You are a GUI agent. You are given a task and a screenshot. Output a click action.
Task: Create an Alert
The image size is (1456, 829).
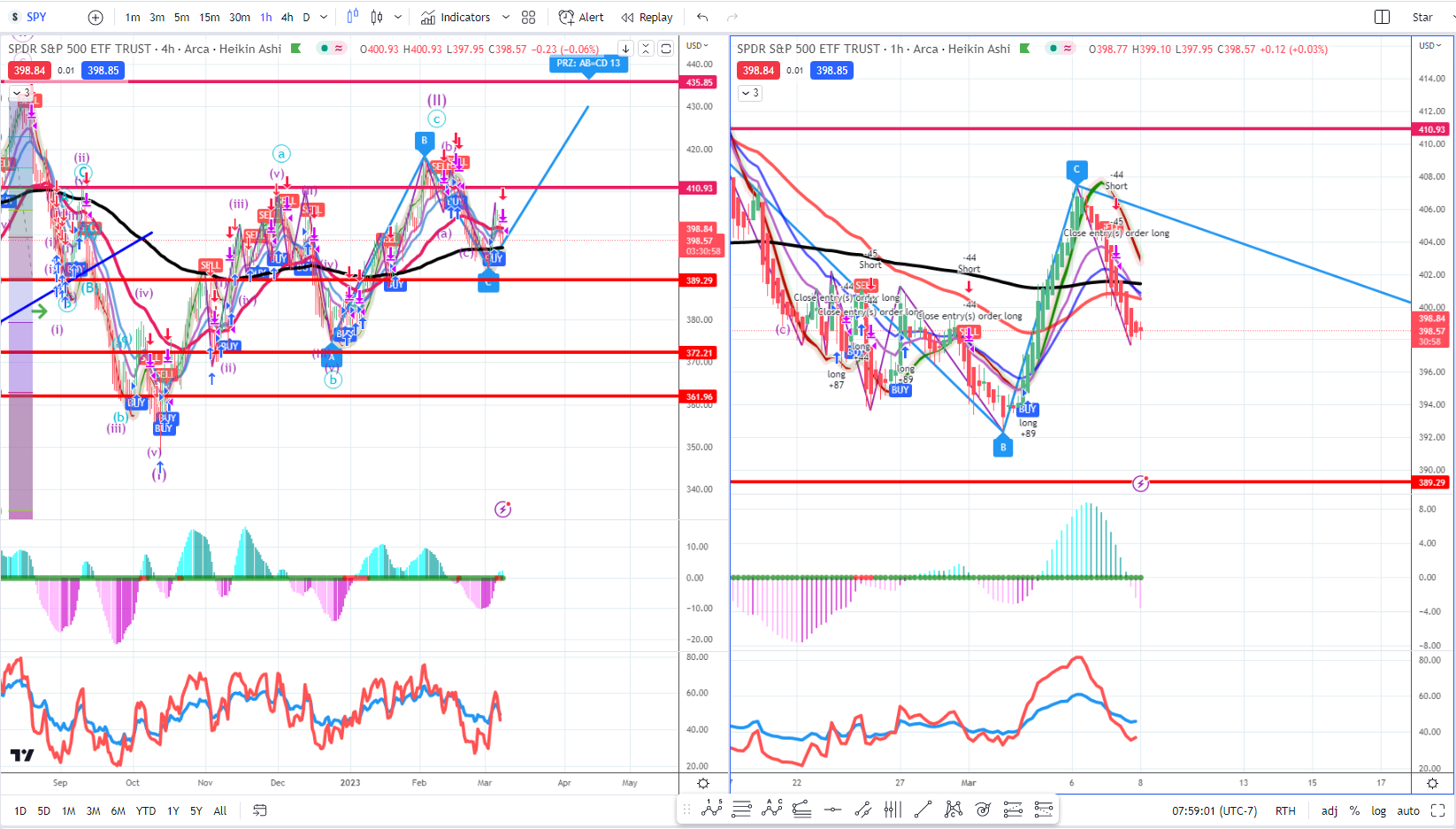coord(581,17)
